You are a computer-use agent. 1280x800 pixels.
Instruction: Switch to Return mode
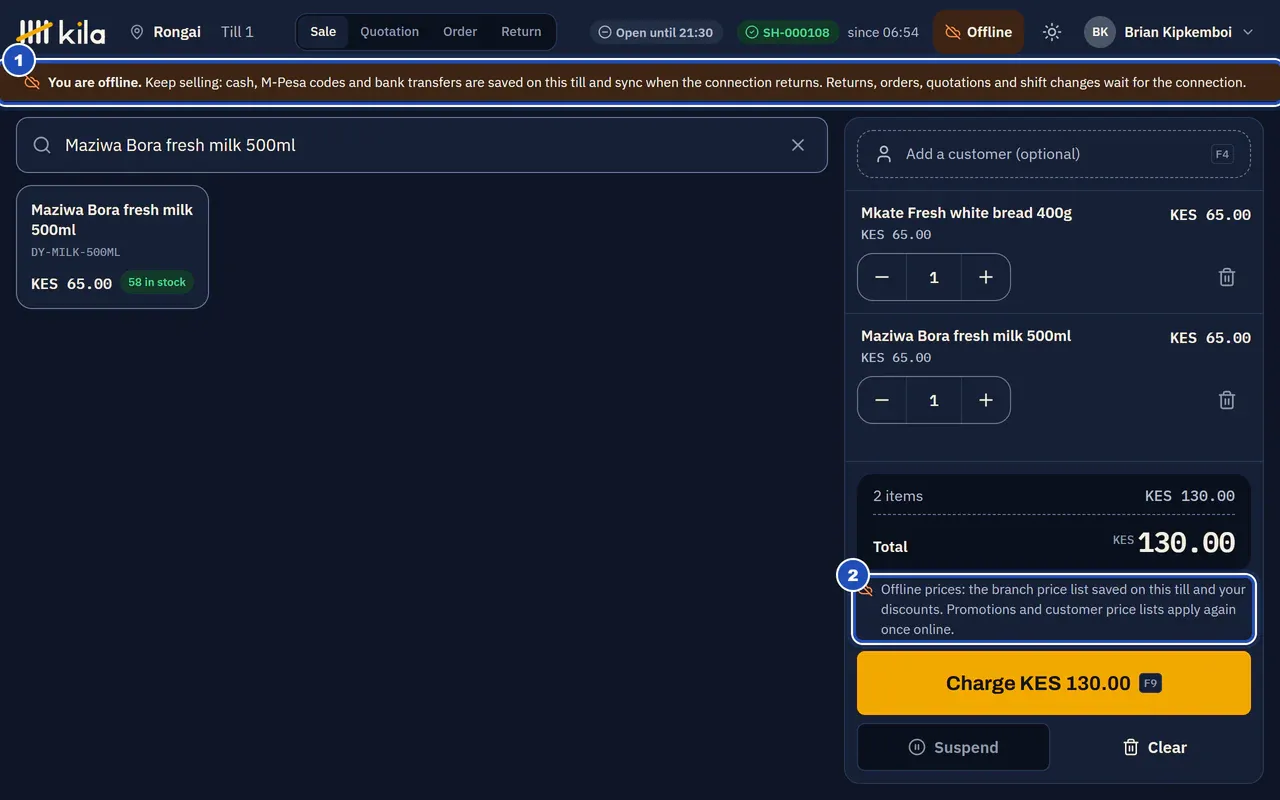coord(521,32)
